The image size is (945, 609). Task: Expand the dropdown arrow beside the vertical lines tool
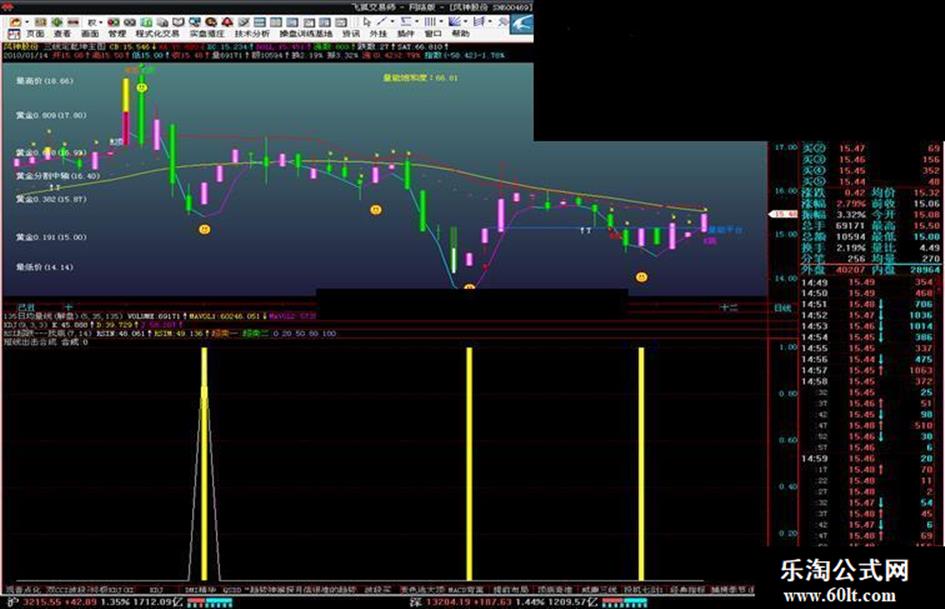[441, 22]
